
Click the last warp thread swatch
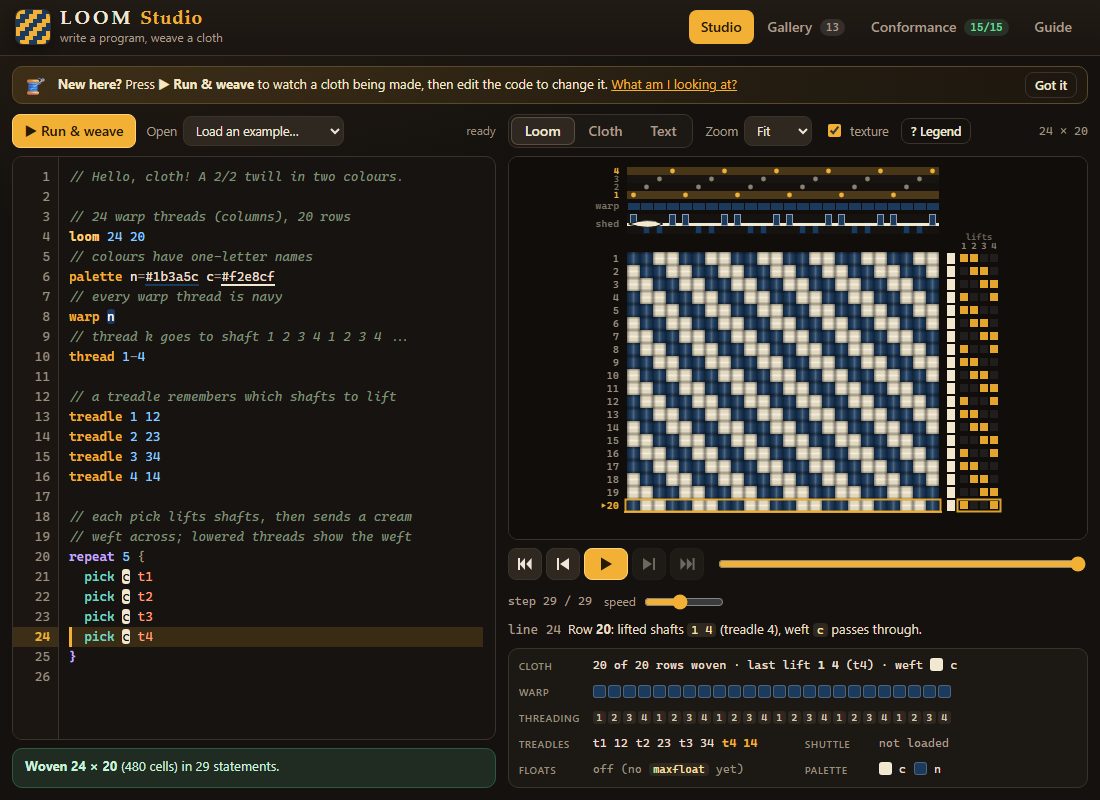coord(944,691)
